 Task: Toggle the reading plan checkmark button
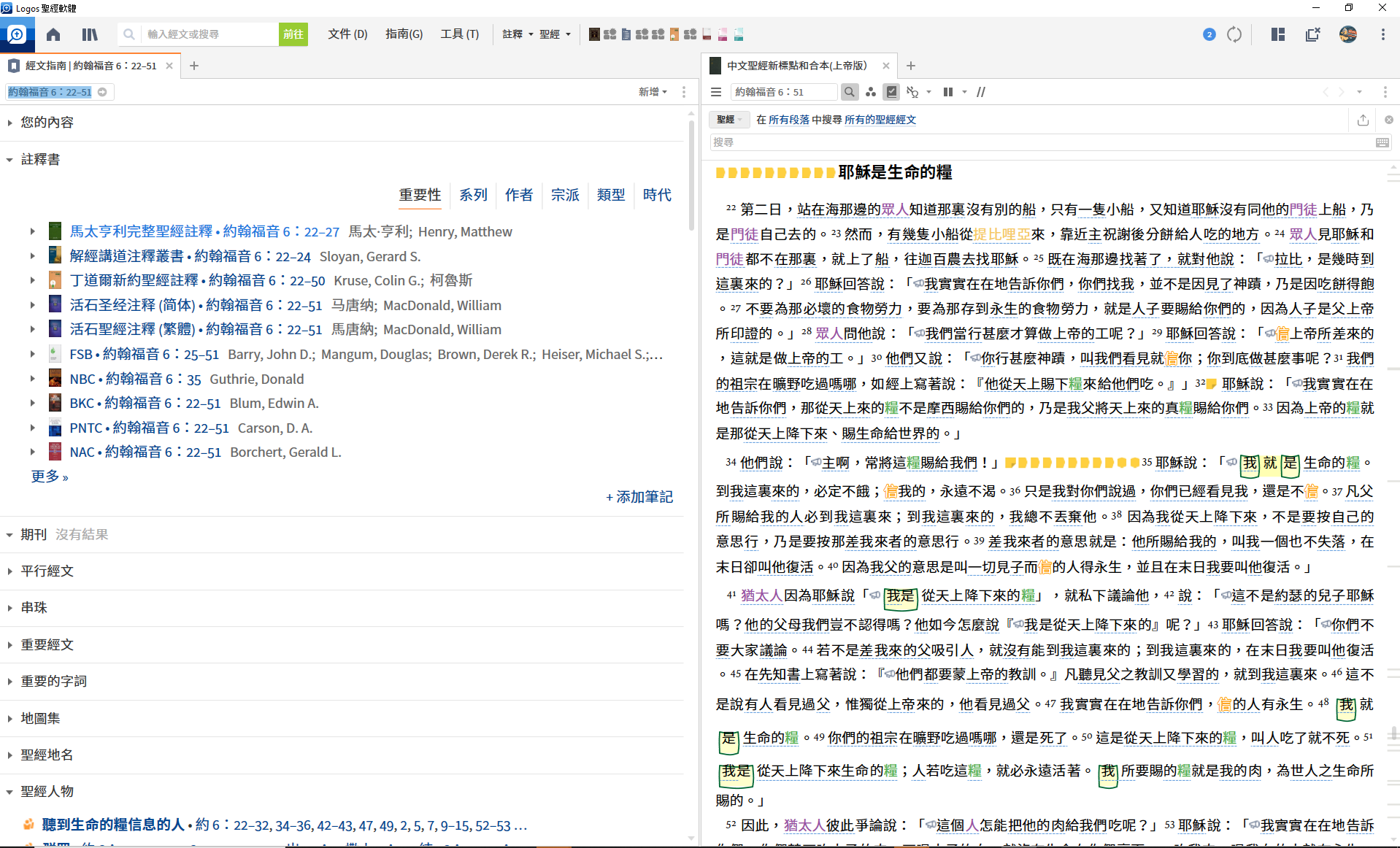891,92
